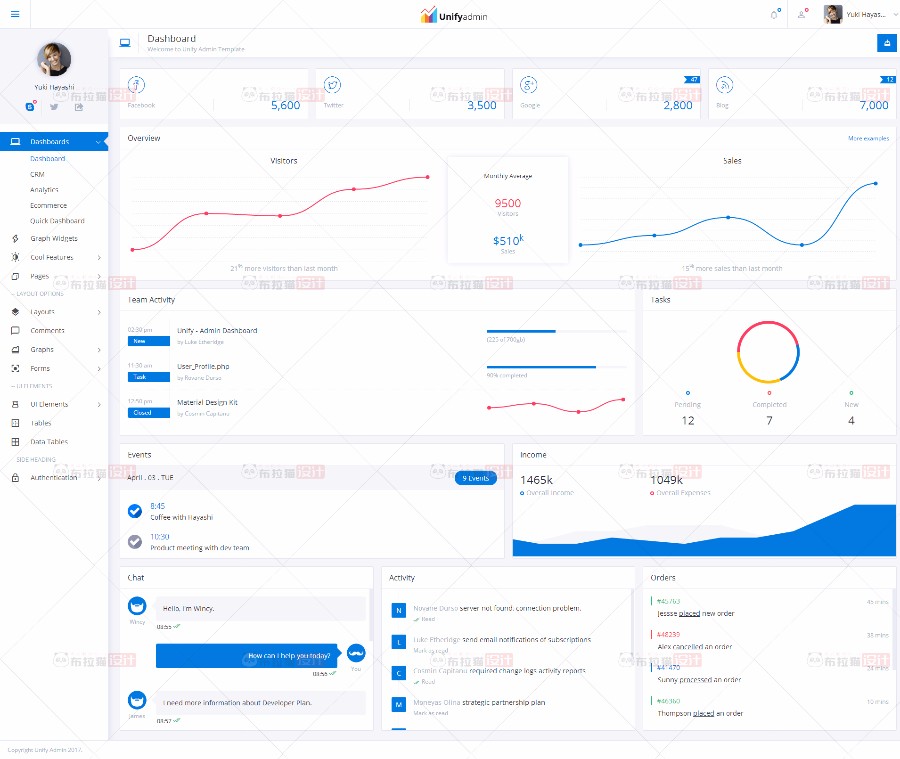Click the Forms sidebar icon

point(15,369)
